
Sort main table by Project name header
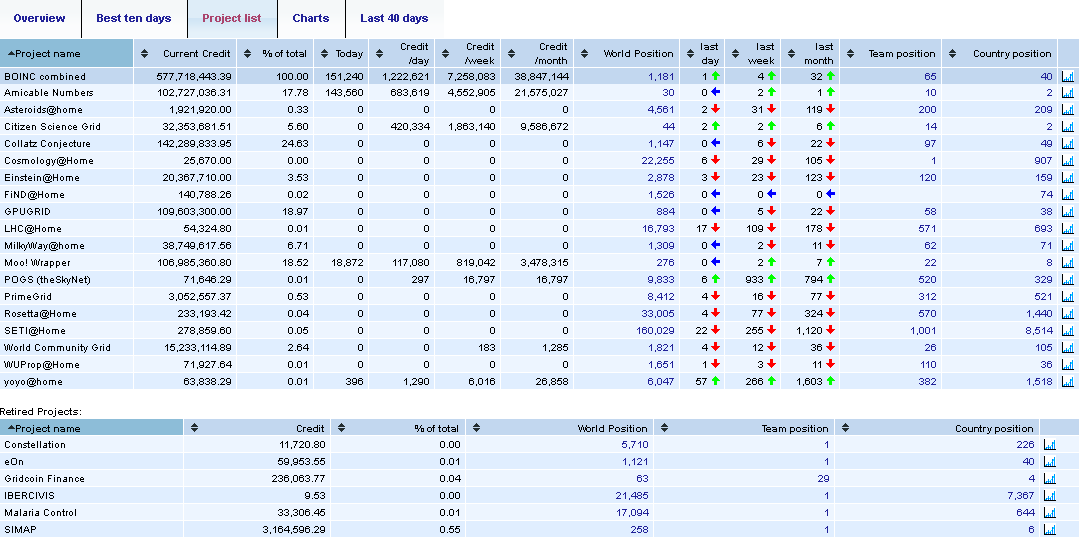[66, 54]
